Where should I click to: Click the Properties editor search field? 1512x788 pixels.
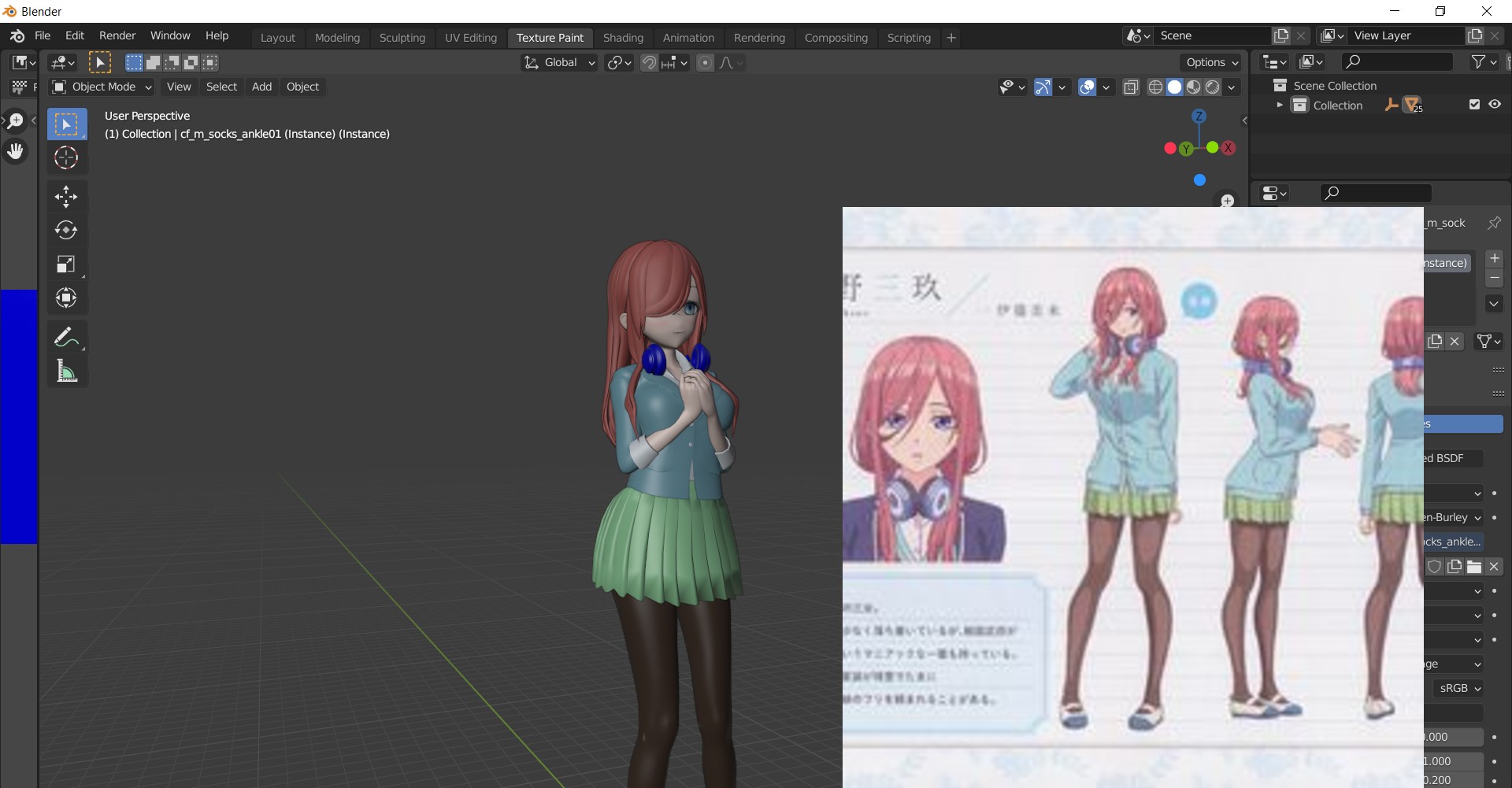click(x=1376, y=194)
